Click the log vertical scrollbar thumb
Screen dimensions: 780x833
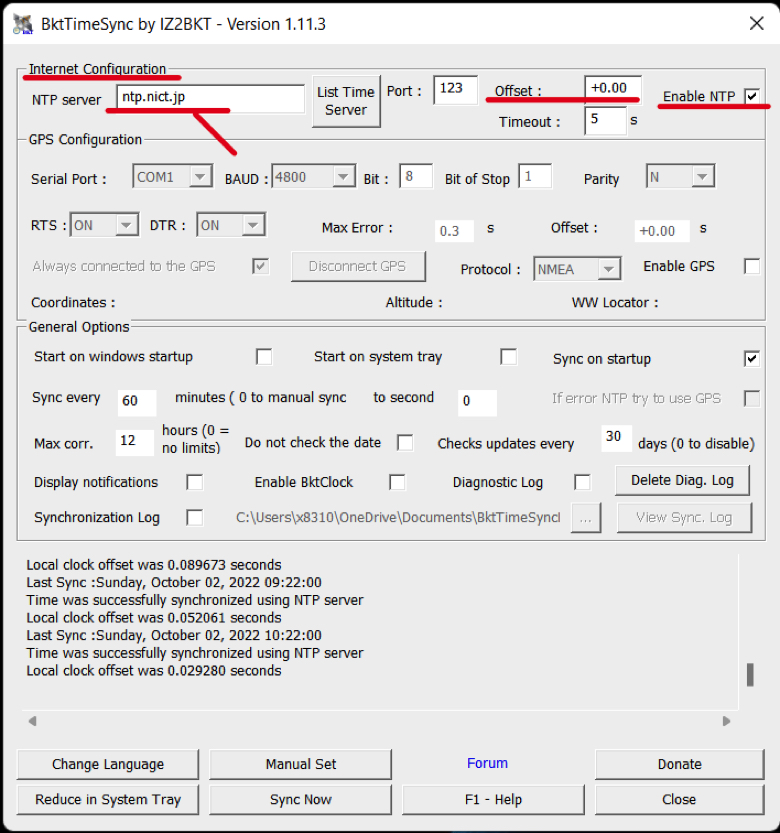(x=750, y=675)
